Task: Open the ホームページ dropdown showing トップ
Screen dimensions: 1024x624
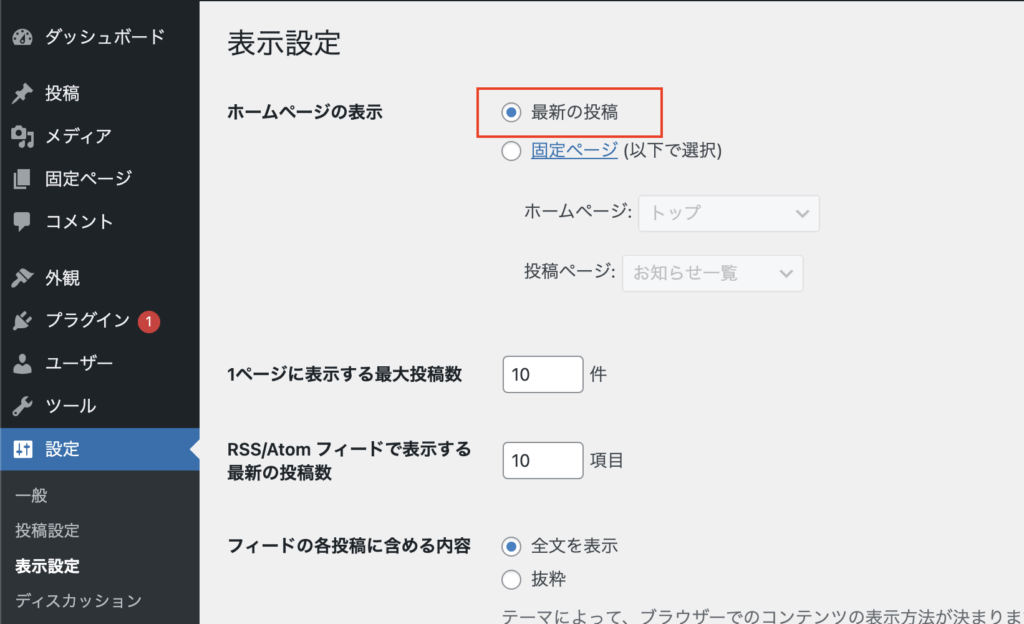Action: [729, 213]
